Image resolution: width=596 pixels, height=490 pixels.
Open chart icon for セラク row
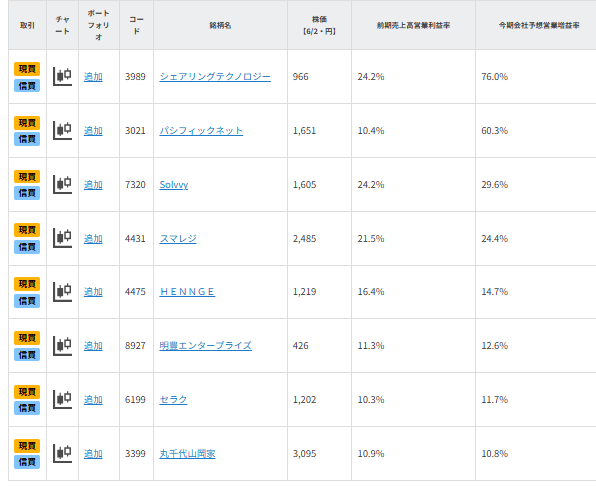click(x=62, y=400)
